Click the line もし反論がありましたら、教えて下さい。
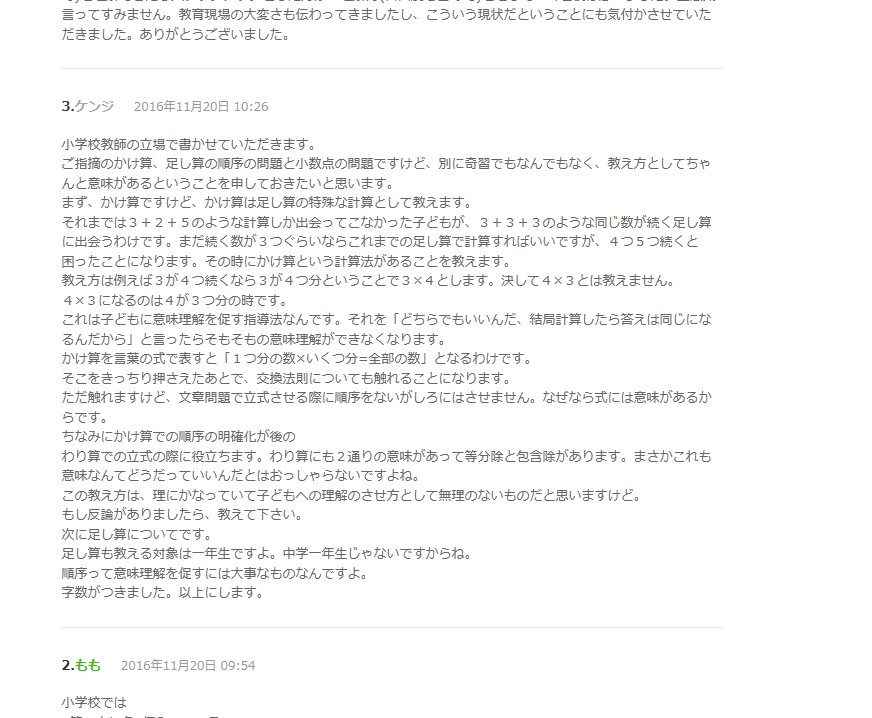The width and height of the screenshot is (872, 718). pyautogui.click(x=184, y=514)
